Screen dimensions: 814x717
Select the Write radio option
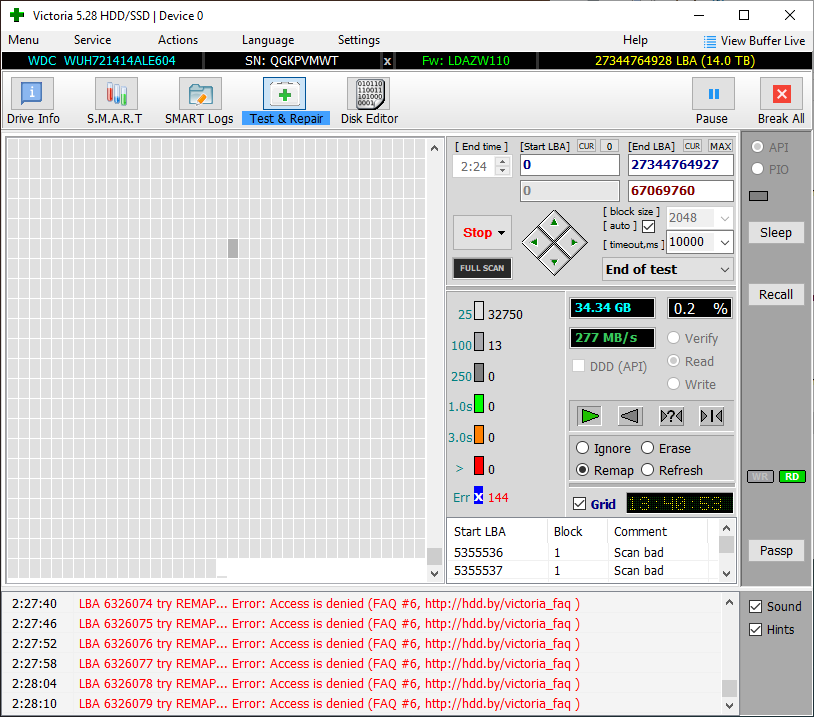[x=673, y=384]
